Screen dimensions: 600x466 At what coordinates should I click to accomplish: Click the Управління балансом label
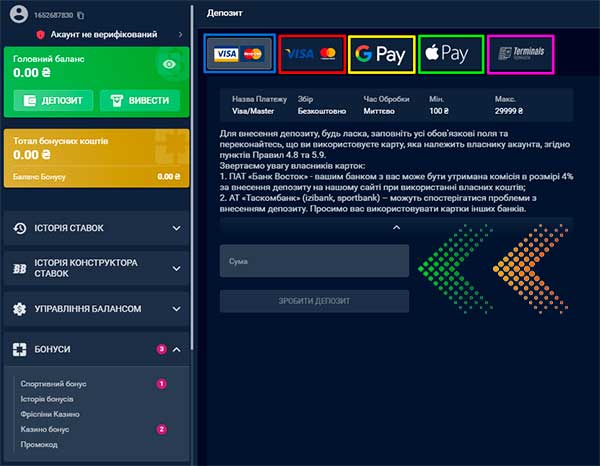coord(88,309)
